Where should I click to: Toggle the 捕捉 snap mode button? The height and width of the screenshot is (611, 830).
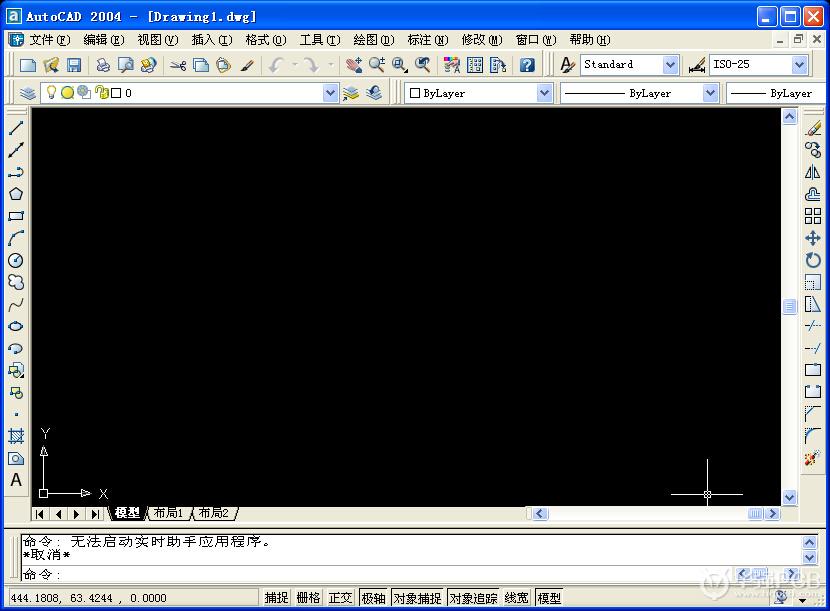pyautogui.click(x=276, y=598)
